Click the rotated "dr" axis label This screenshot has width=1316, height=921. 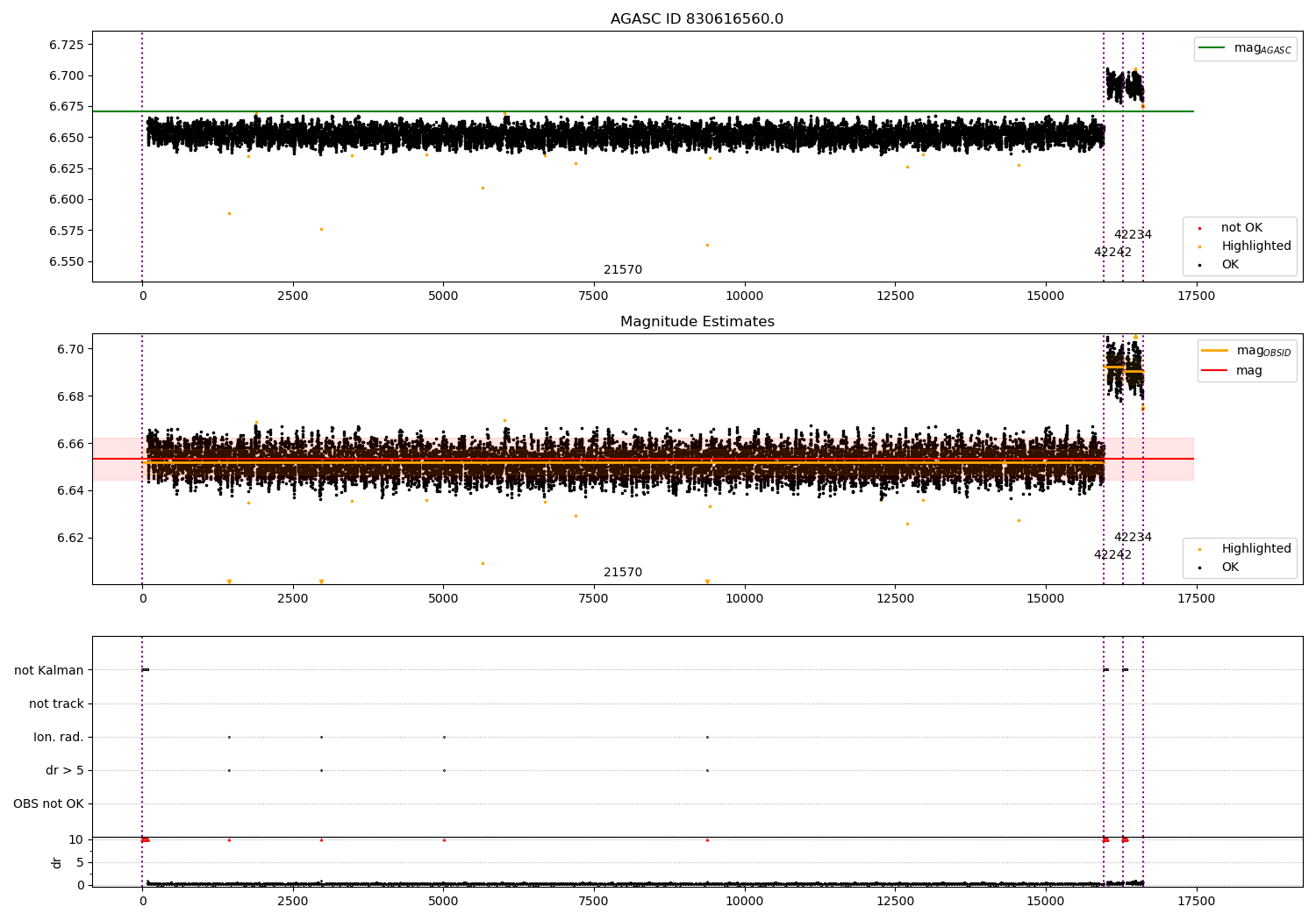(x=57, y=862)
